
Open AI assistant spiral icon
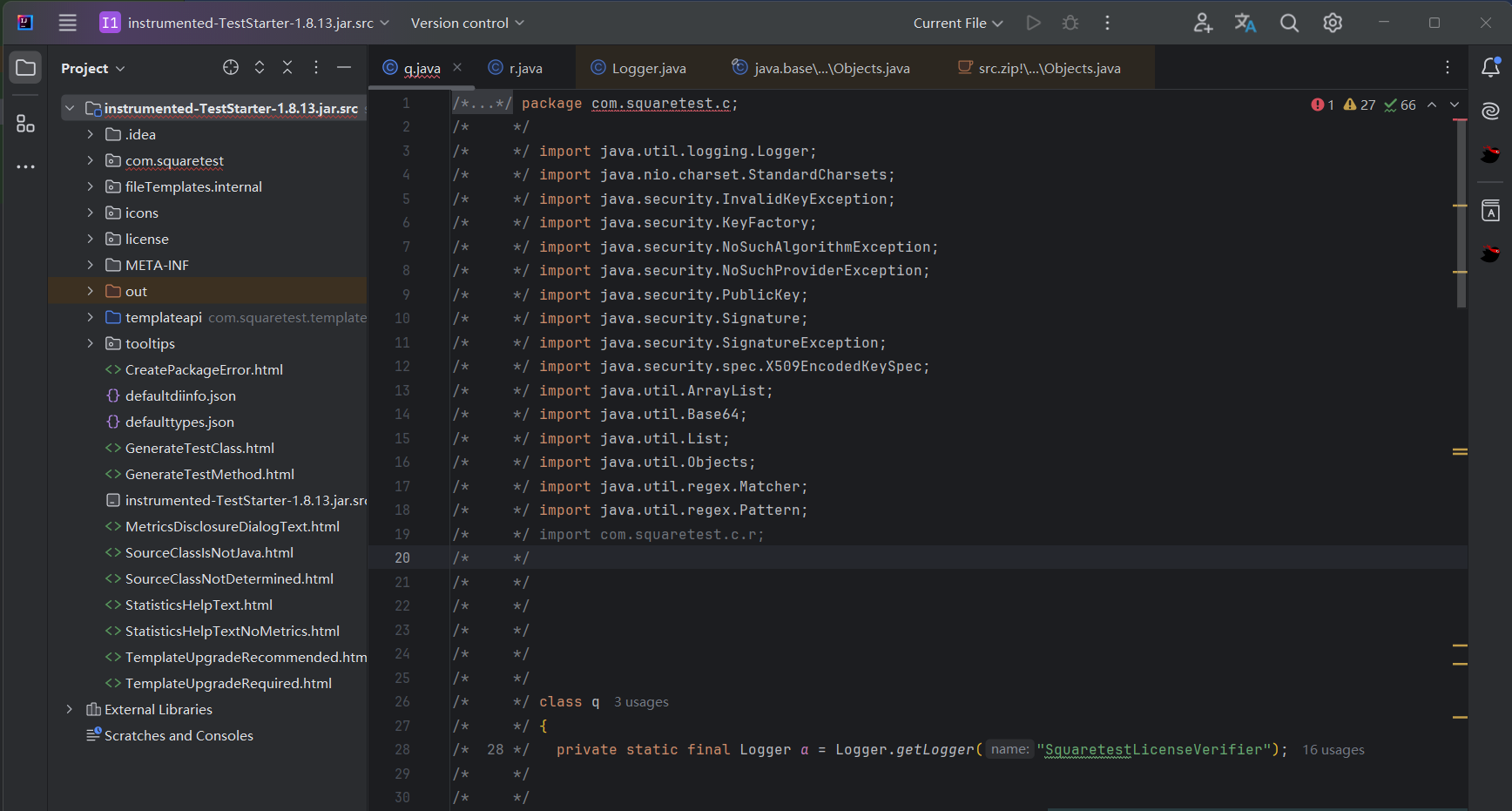pos(1491,111)
